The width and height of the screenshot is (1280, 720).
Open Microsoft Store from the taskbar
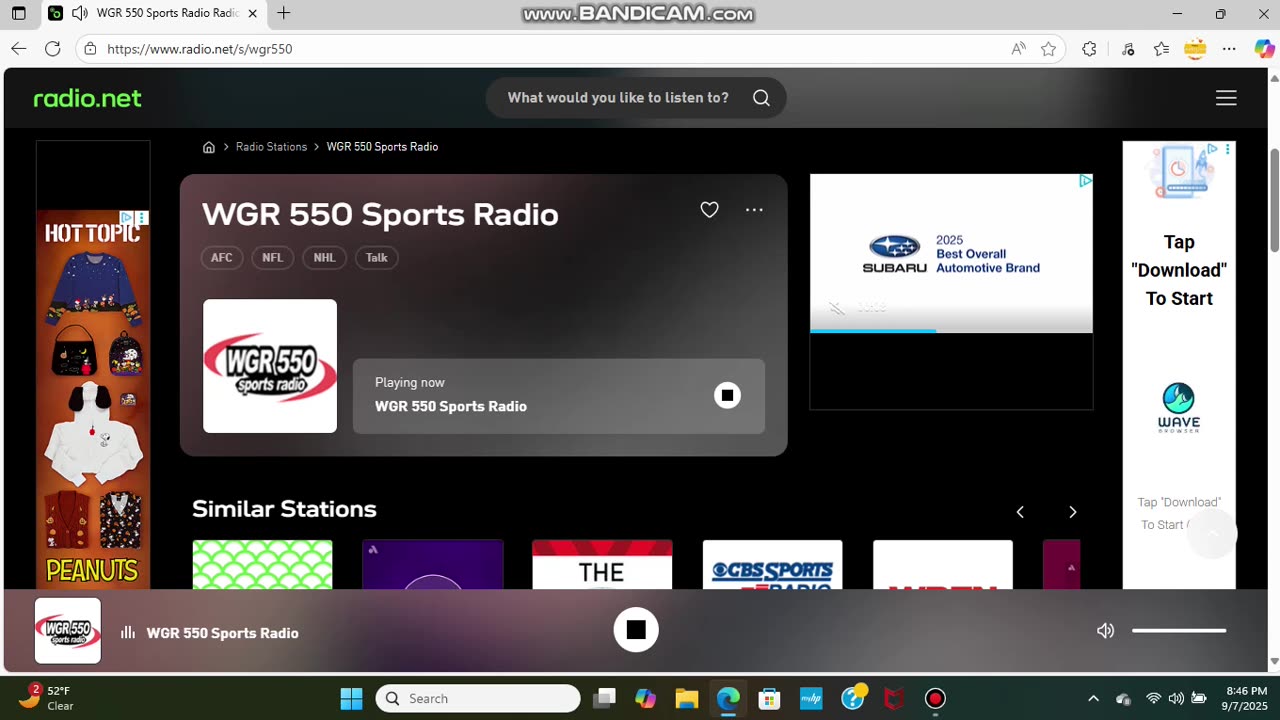769,698
